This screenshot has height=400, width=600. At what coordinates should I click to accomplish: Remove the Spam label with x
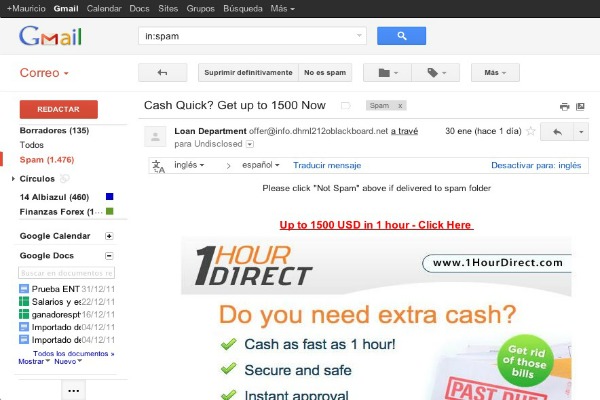pos(400,105)
